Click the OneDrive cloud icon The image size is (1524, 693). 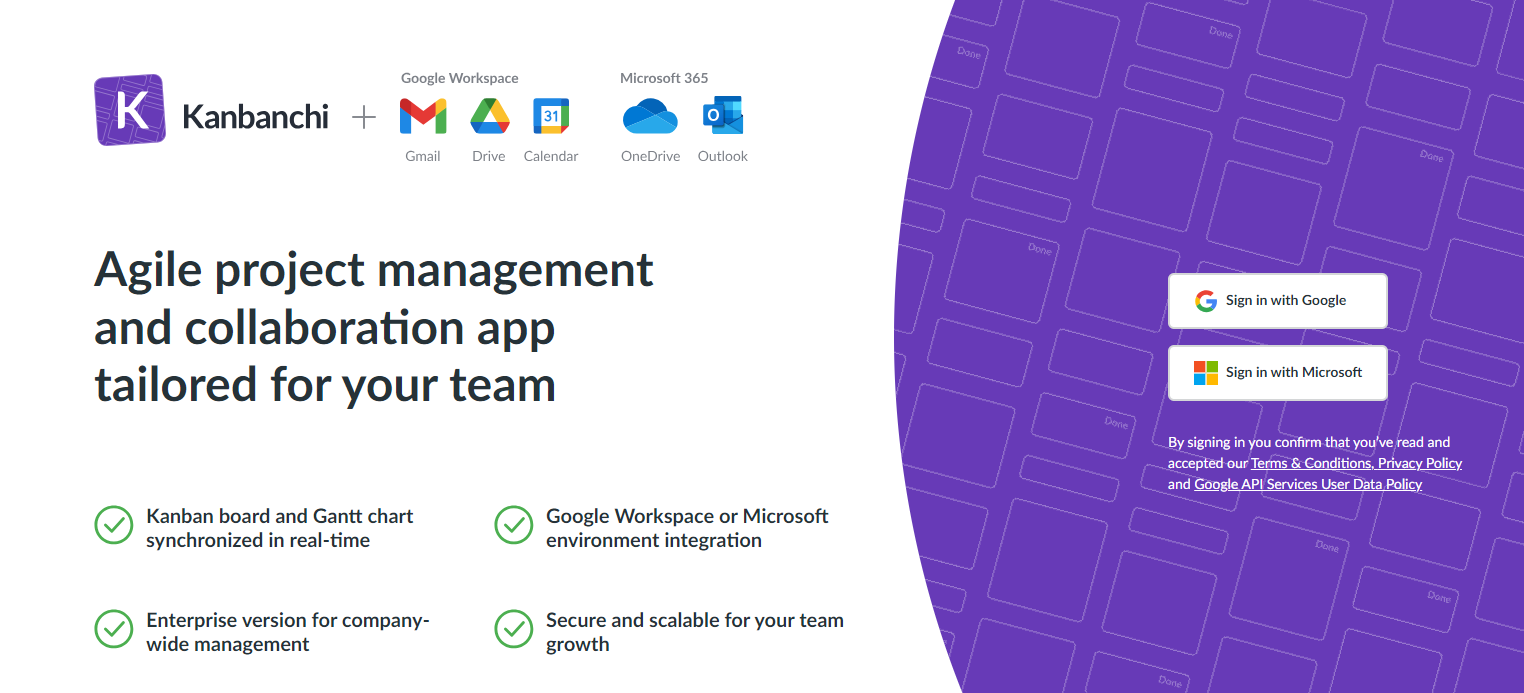(x=650, y=117)
